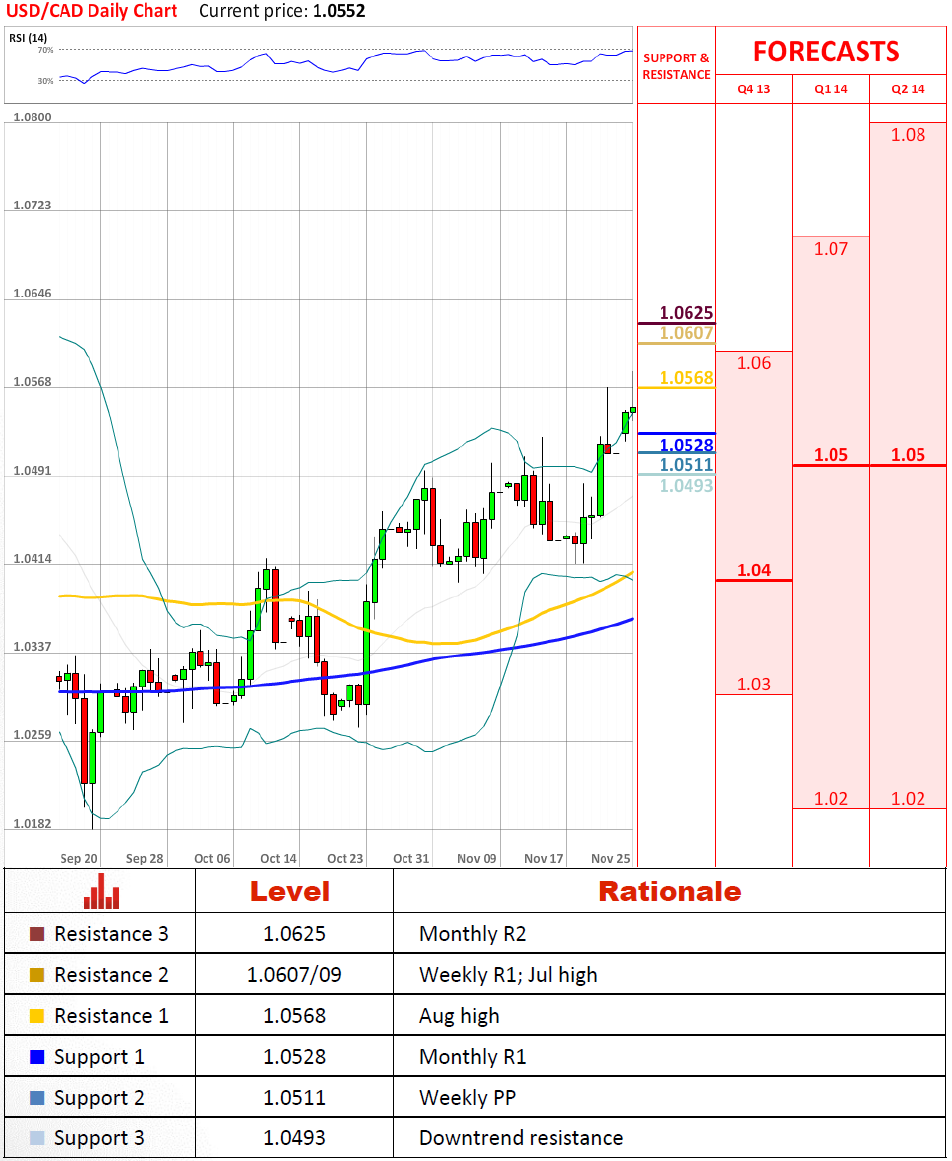Click the Support & Resistance header
952x1161 pixels.
point(676,66)
